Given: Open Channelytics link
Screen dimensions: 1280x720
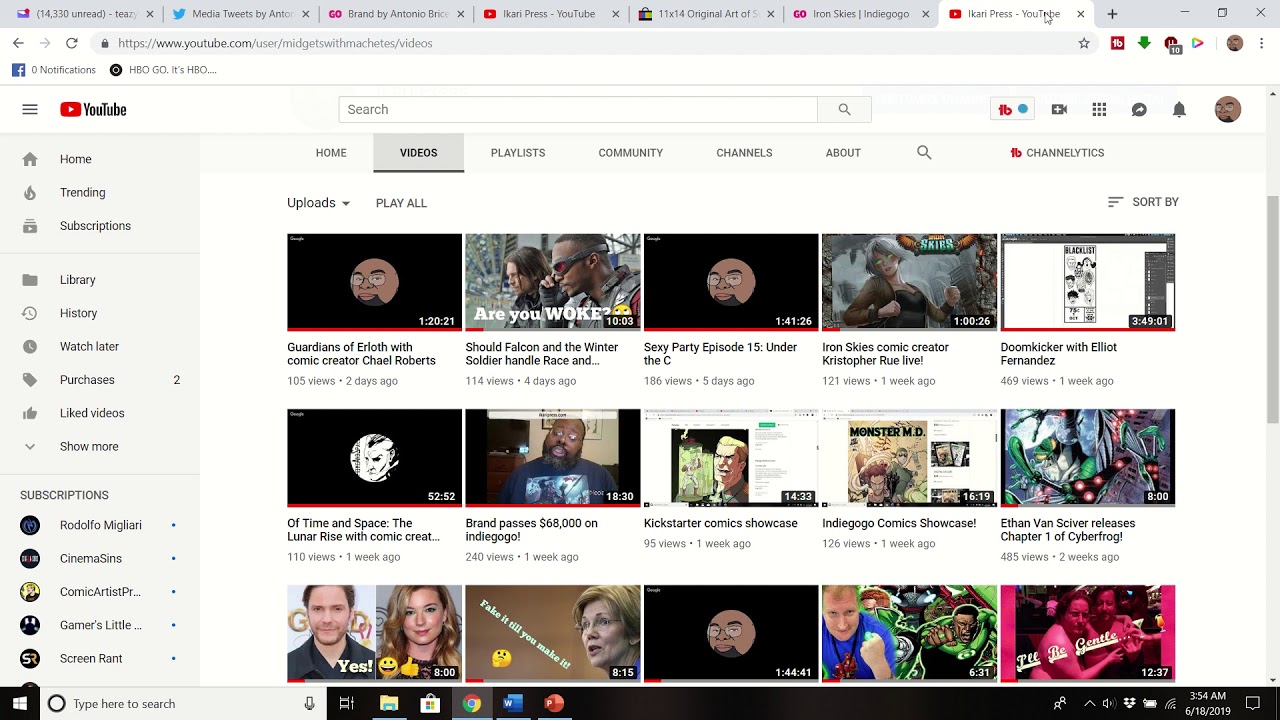Looking at the screenshot, I should pyautogui.click(x=1057, y=153).
